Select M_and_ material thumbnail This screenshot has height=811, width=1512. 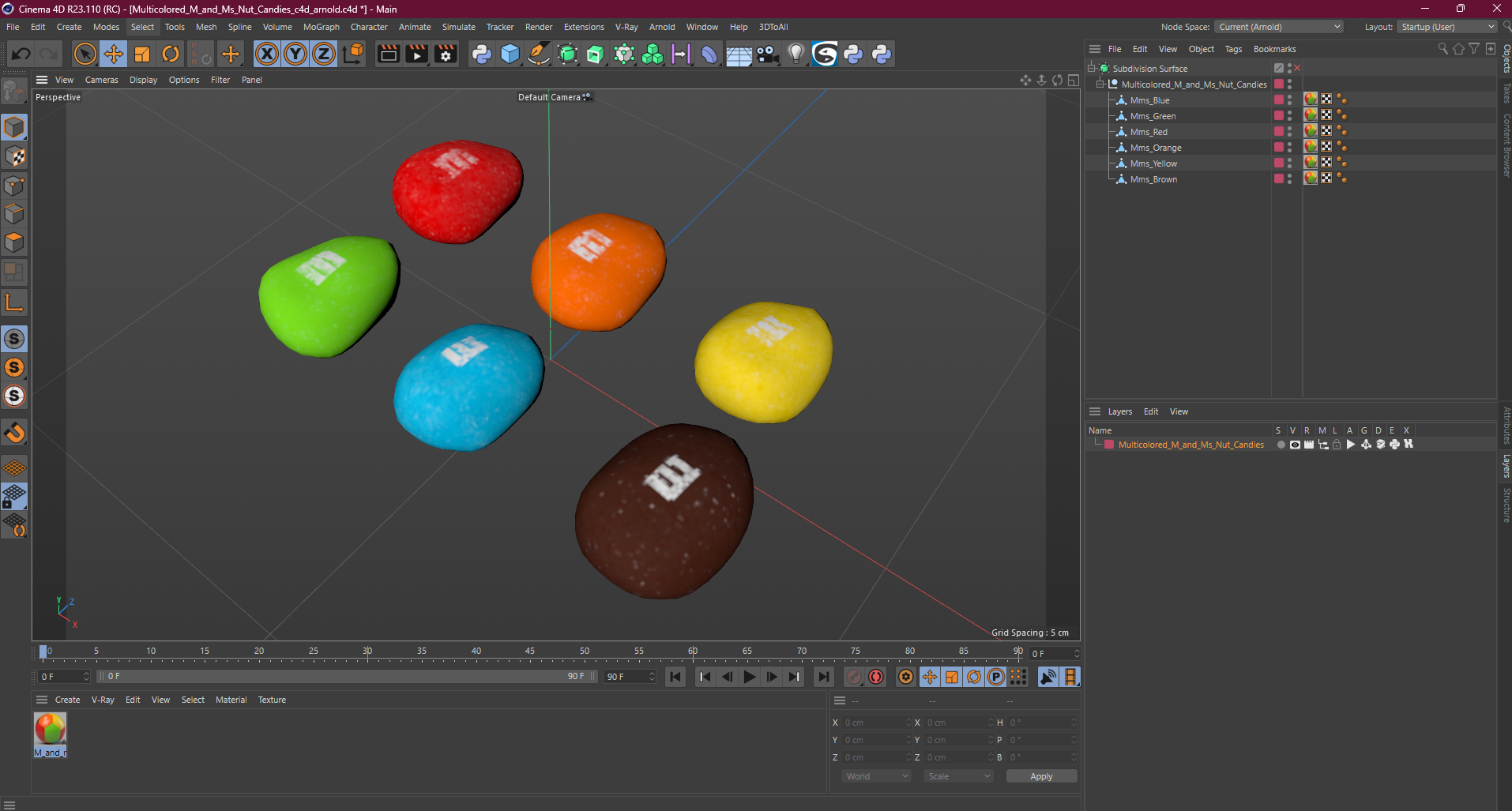[50, 734]
